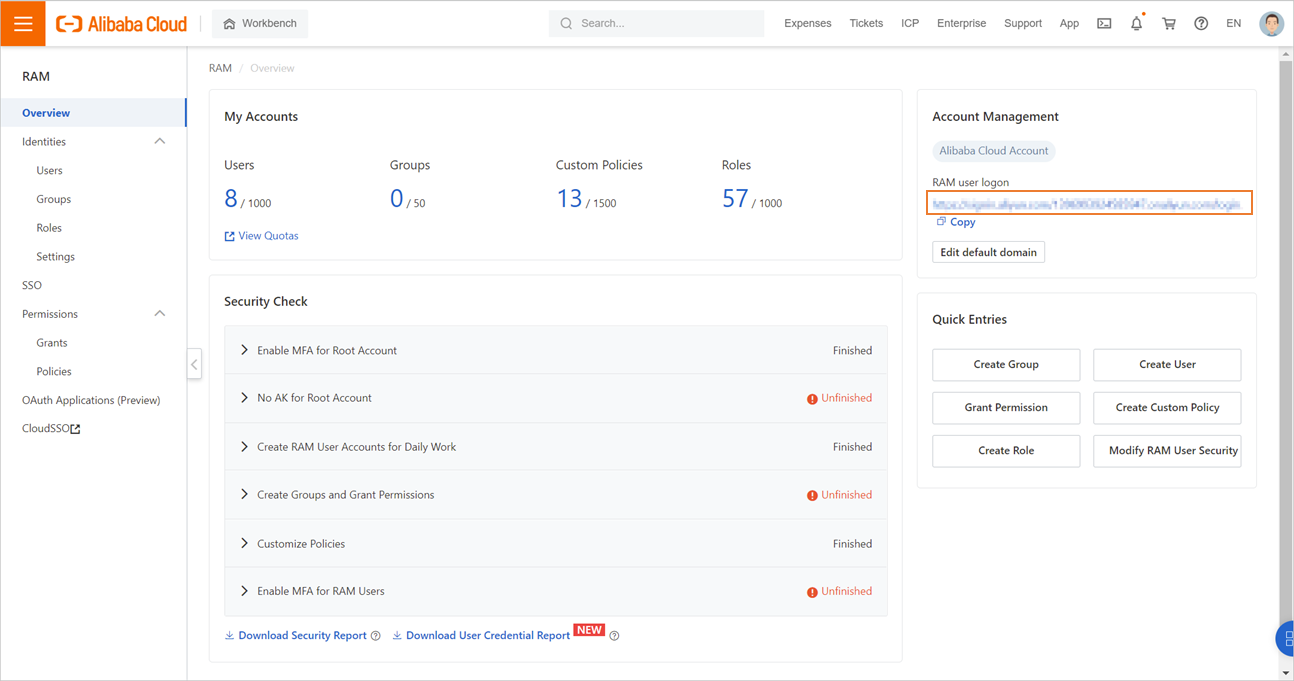Expand Enable MFA for Root Account
Viewport: 1294px width, 681px height.
tap(555, 350)
